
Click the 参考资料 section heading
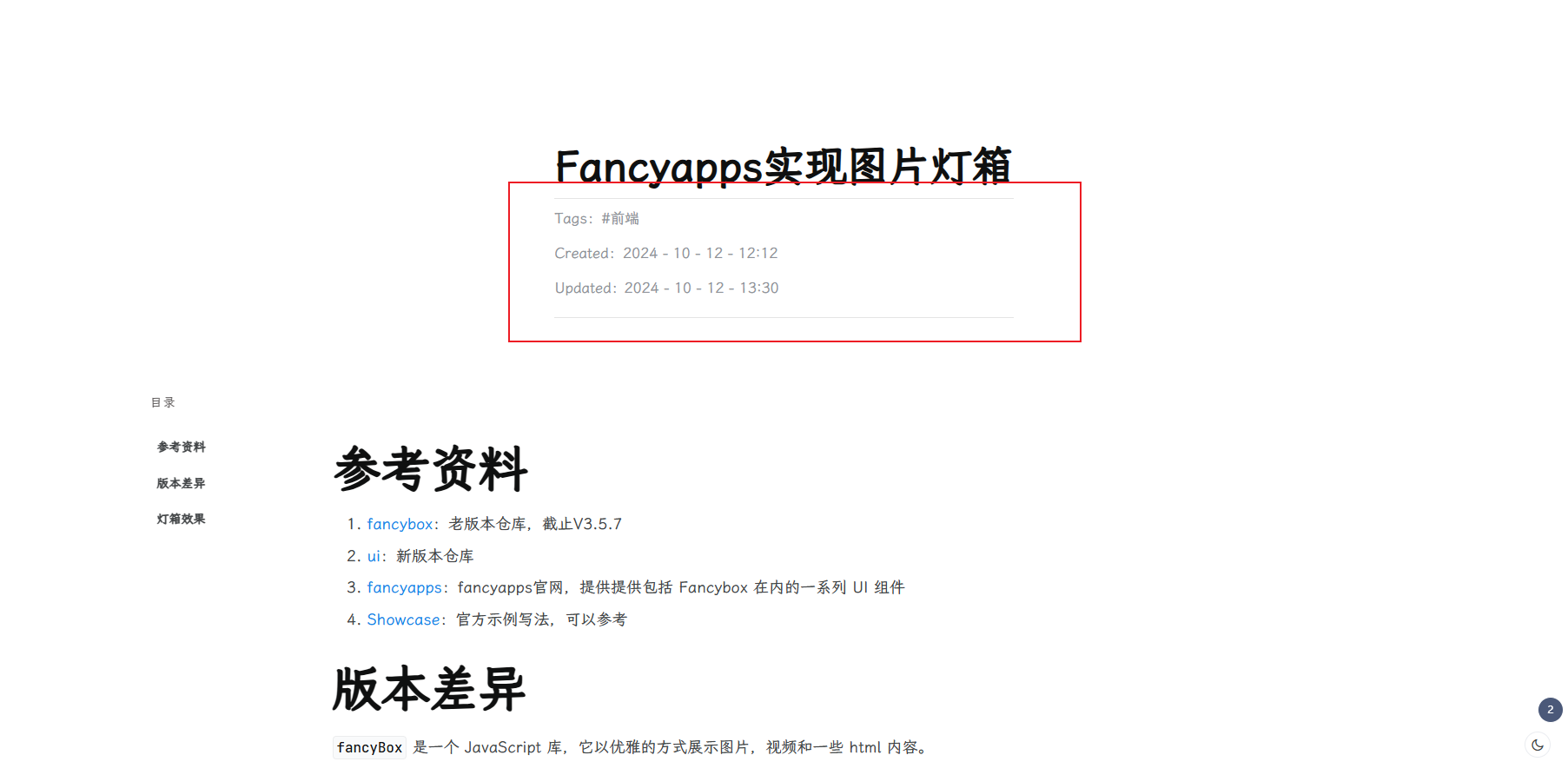pos(431,469)
